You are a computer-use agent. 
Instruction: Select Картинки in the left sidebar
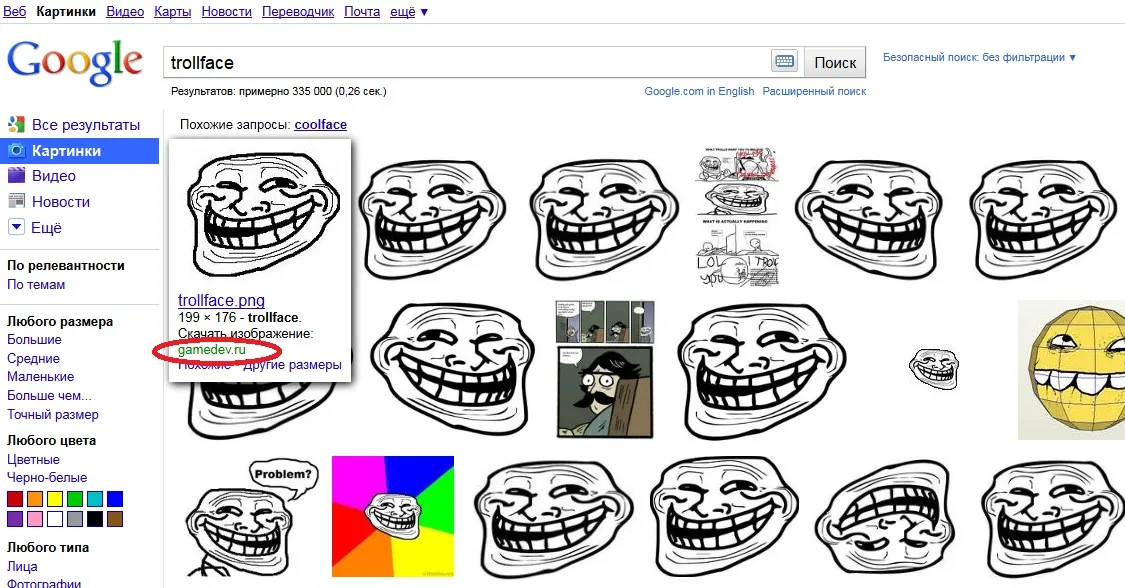tap(66, 151)
